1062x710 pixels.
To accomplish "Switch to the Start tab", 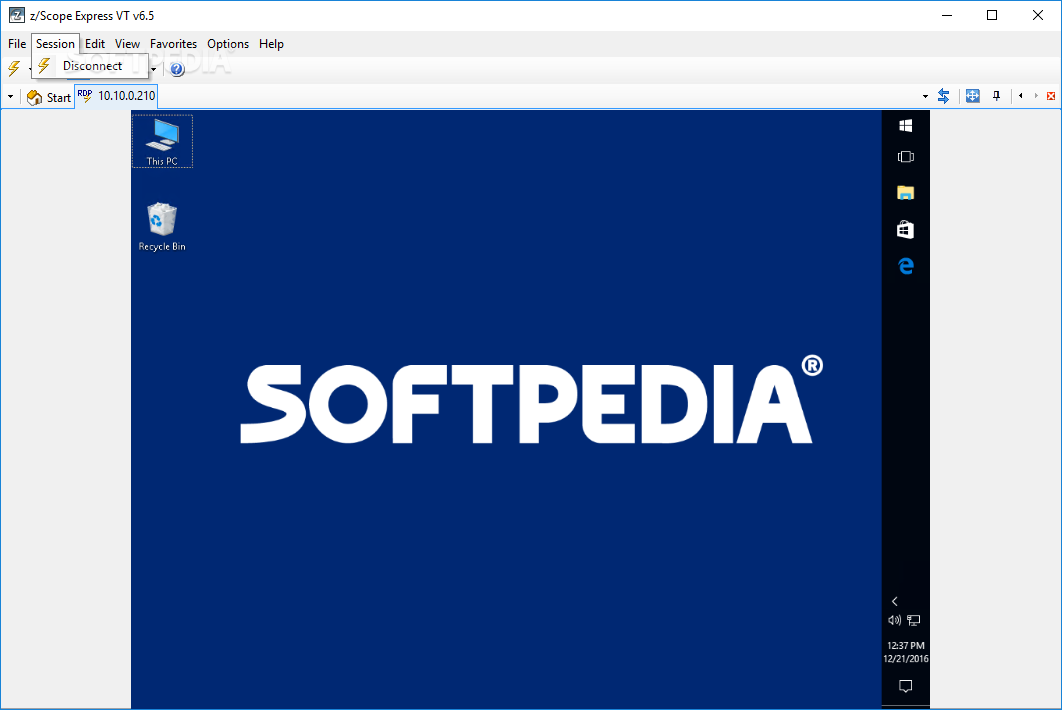I will pos(49,98).
